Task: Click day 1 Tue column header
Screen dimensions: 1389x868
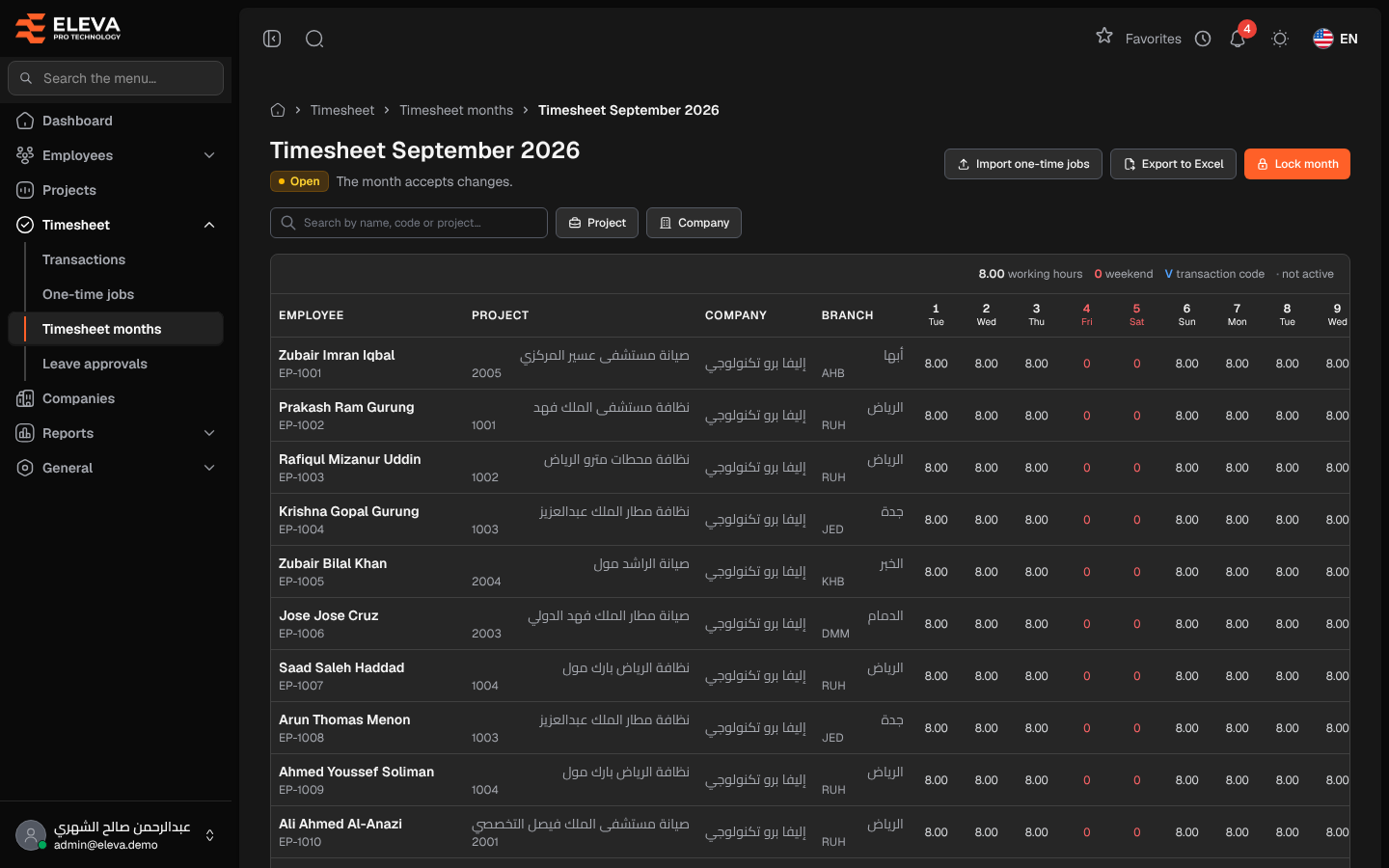Action: click(x=936, y=315)
